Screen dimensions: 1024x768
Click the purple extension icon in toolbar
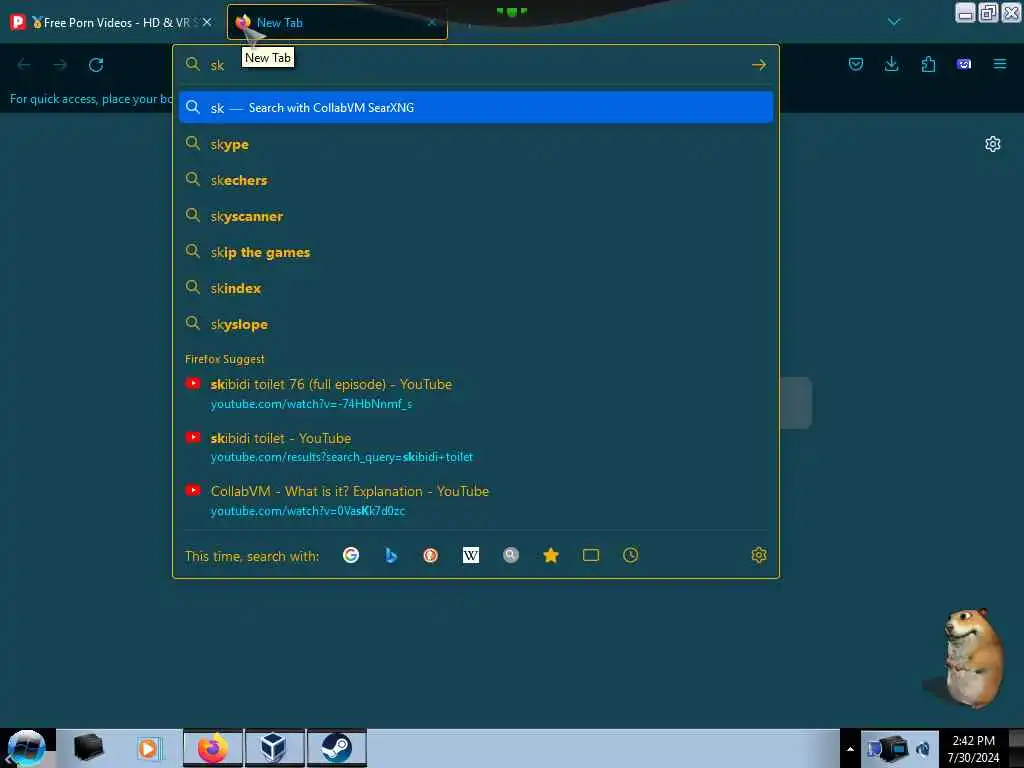click(x=964, y=64)
